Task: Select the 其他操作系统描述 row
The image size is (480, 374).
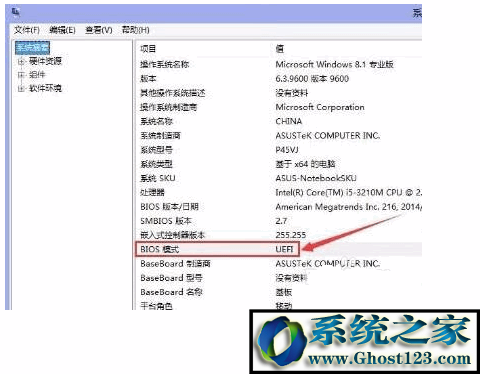Action: [x=173, y=93]
